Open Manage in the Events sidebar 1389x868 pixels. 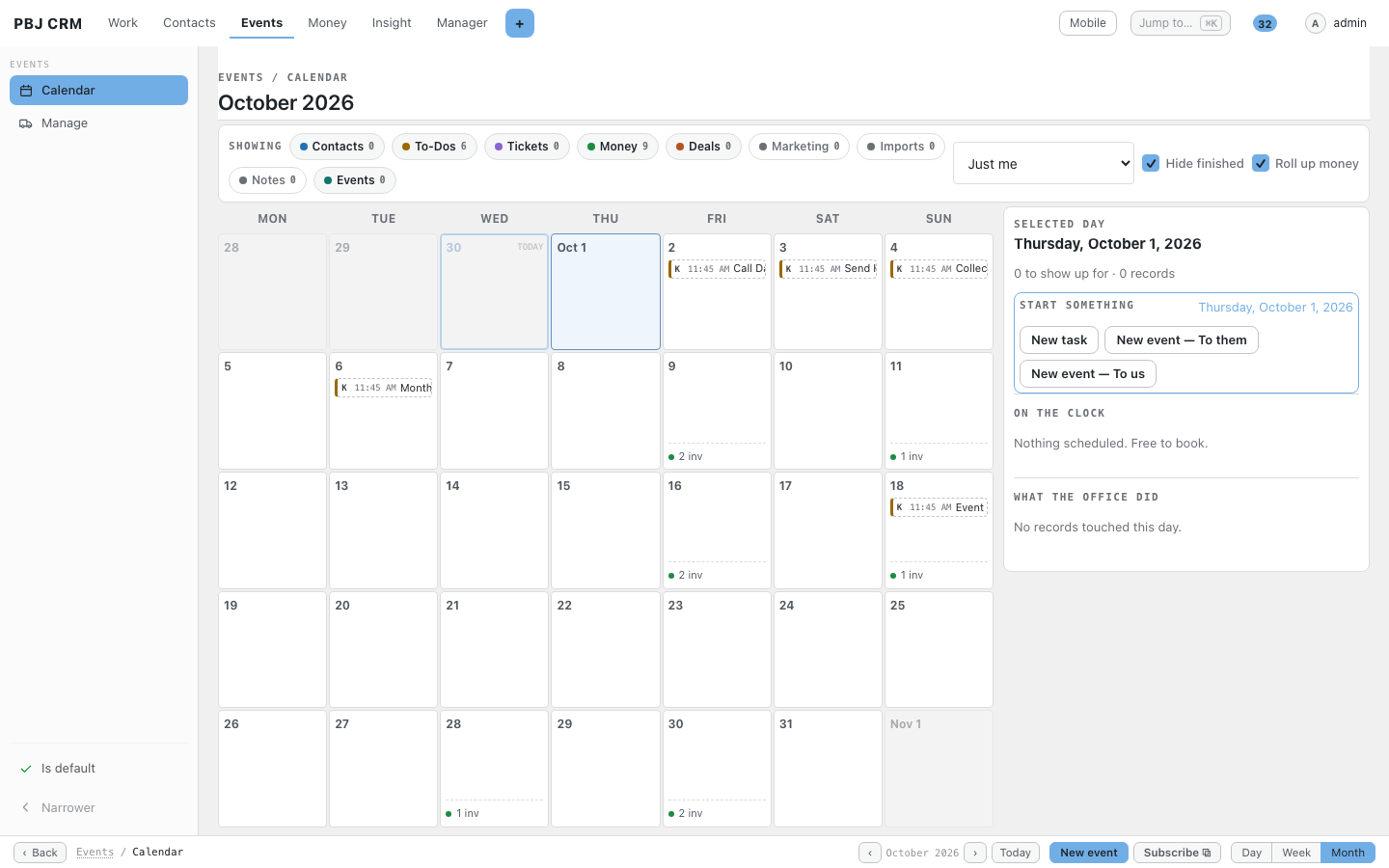[98, 123]
